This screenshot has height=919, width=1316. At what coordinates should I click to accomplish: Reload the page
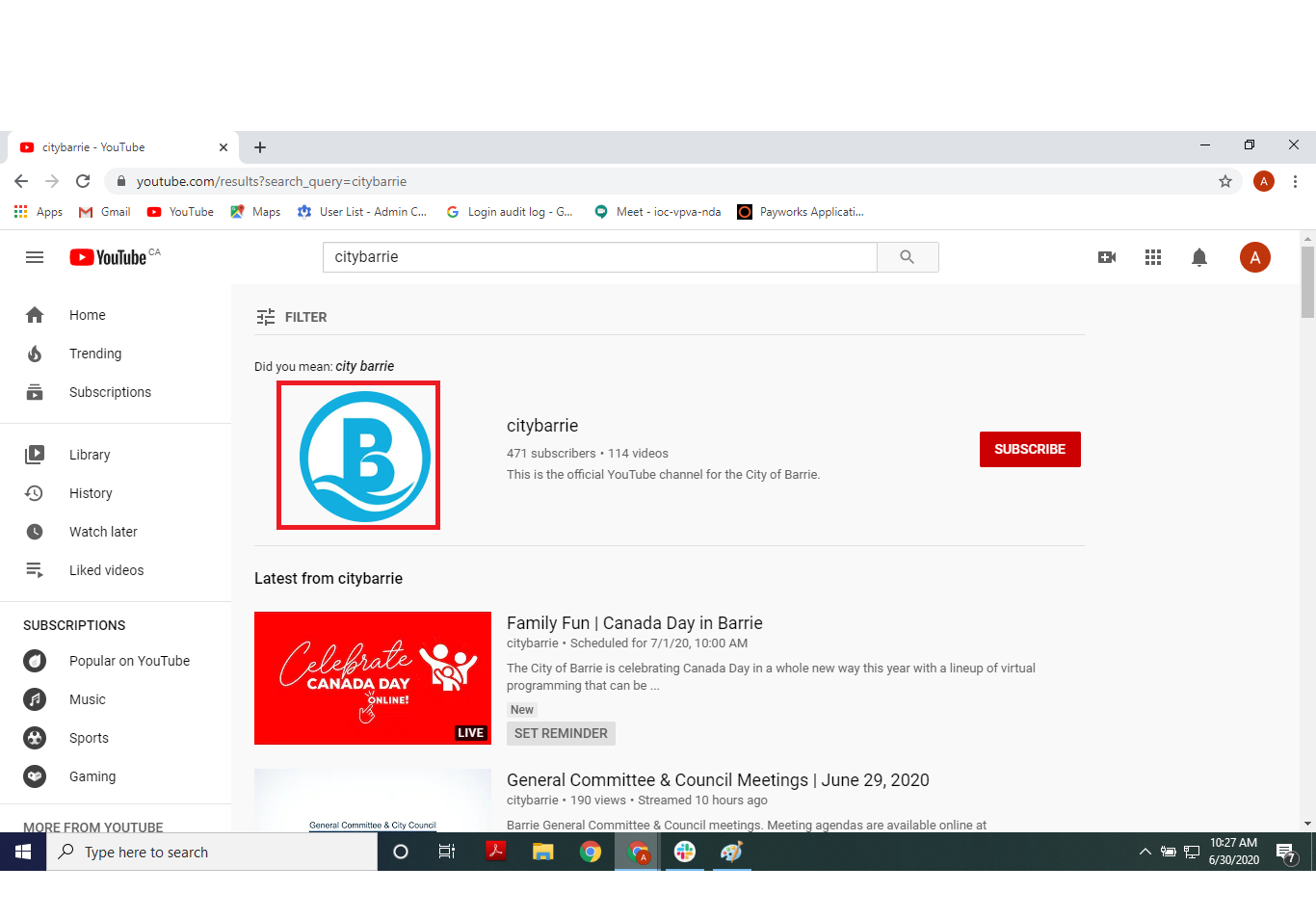(83, 181)
